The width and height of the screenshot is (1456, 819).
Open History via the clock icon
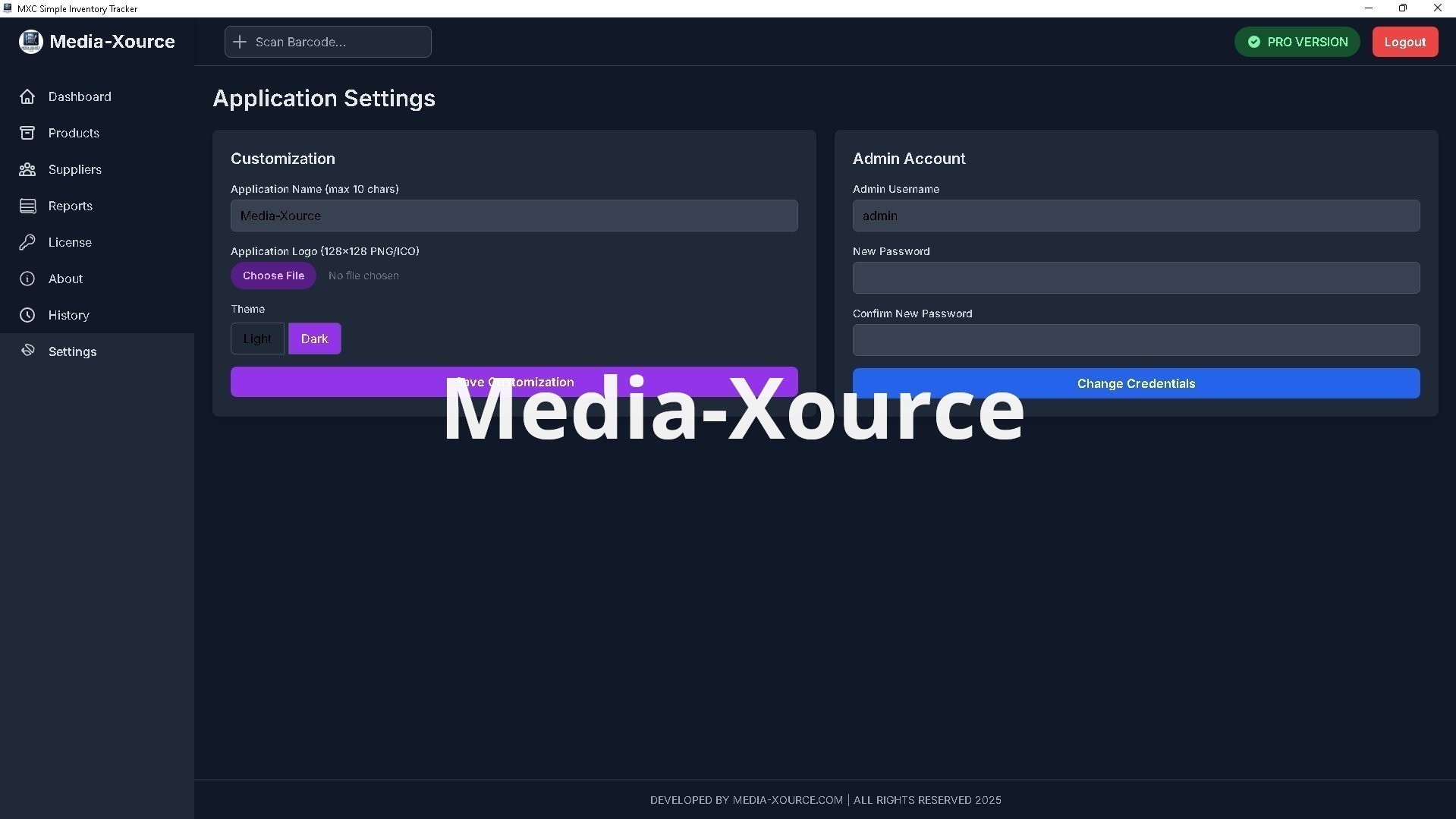click(27, 315)
